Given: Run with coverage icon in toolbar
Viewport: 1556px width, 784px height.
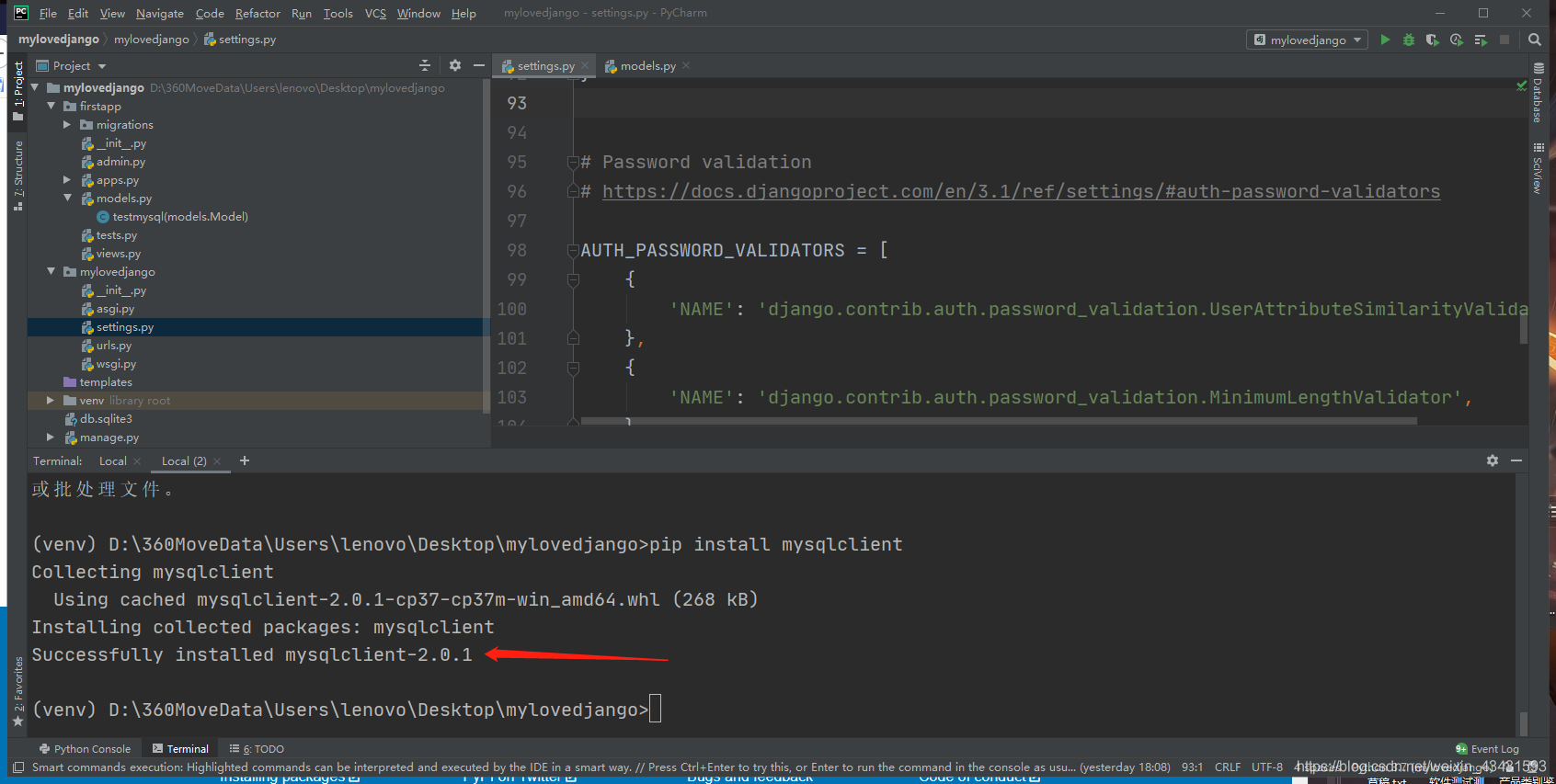Looking at the screenshot, I should (1433, 40).
